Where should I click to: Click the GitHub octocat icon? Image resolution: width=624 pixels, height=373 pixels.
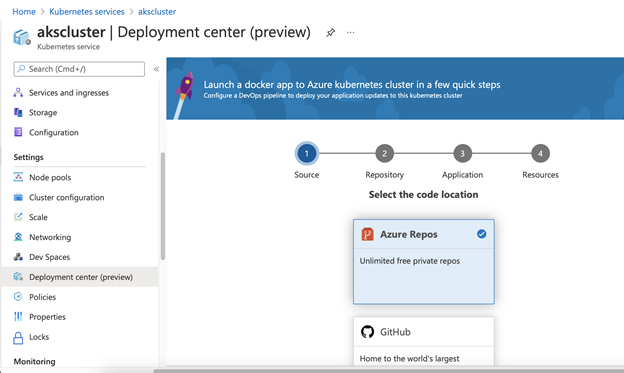(367, 332)
